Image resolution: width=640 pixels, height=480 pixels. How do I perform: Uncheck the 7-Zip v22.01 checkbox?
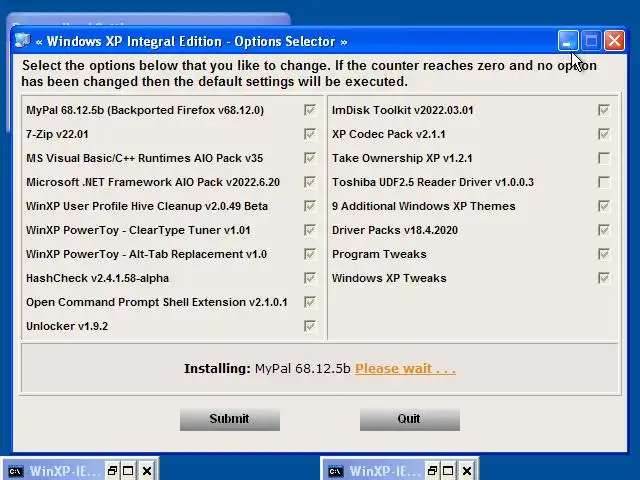click(x=309, y=134)
